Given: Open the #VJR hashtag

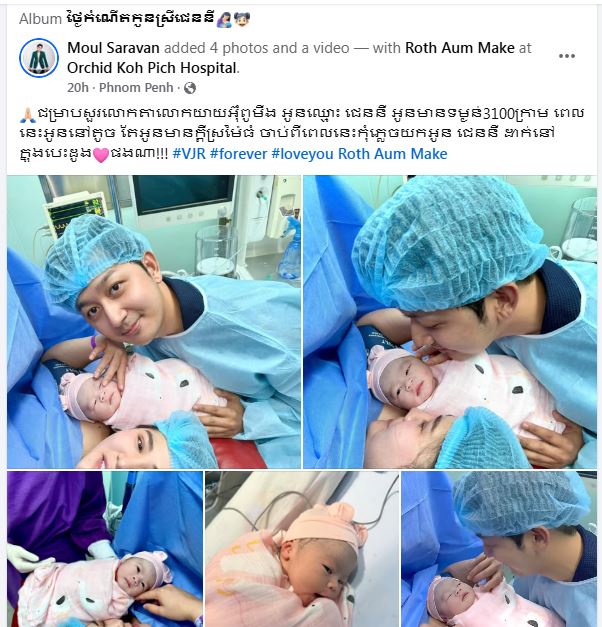Looking at the screenshot, I should click(189, 154).
